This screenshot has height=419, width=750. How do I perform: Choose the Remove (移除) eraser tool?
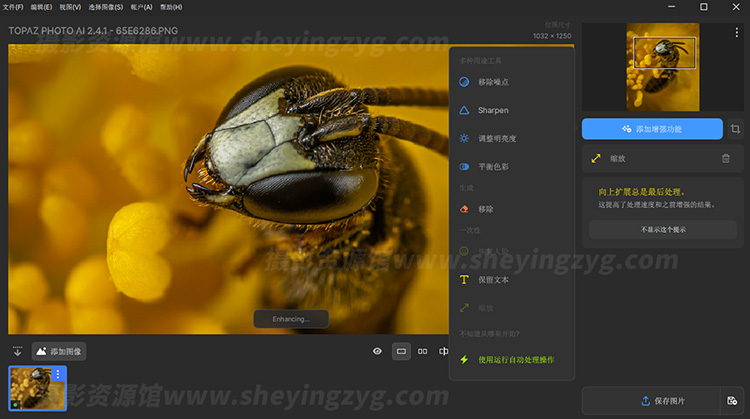coord(485,209)
